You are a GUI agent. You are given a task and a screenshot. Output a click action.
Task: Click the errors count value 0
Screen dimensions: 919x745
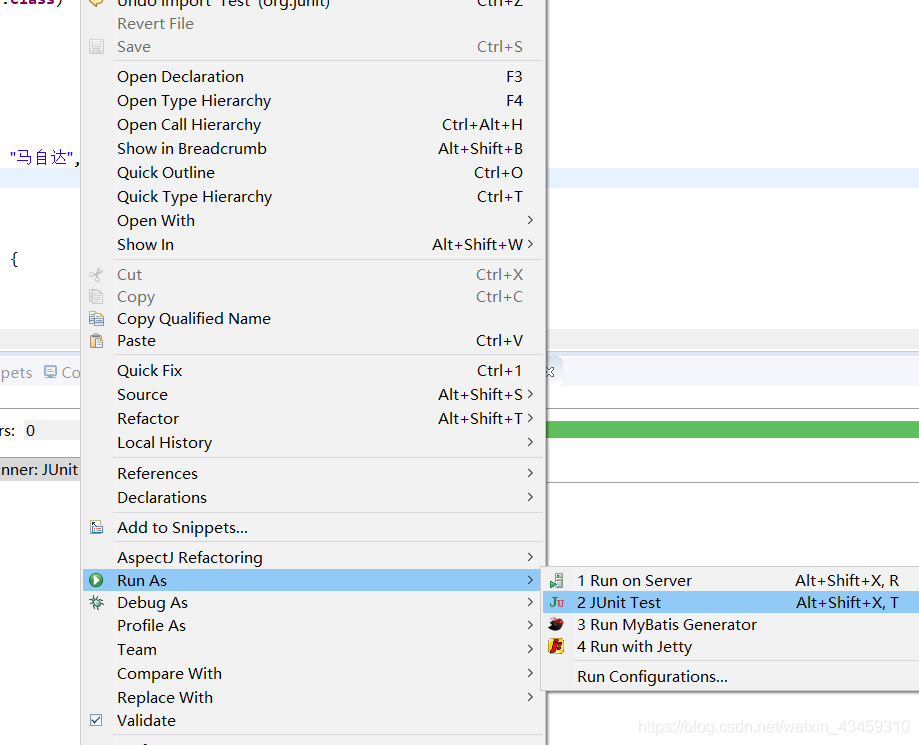point(30,431)
